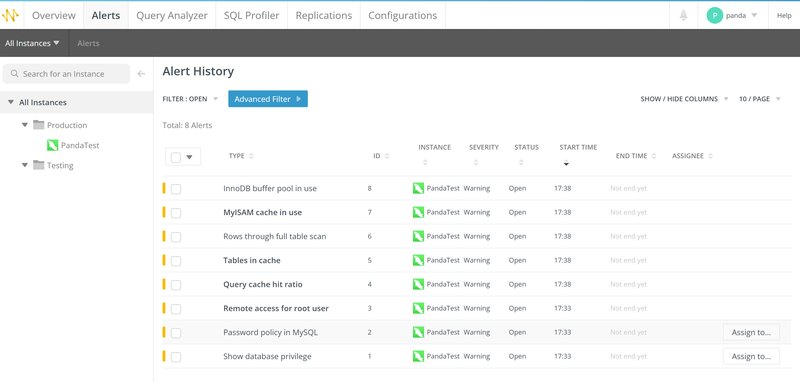Open the MyISAM cache in use alert
The image size is (800, 382).
point(262,212)
